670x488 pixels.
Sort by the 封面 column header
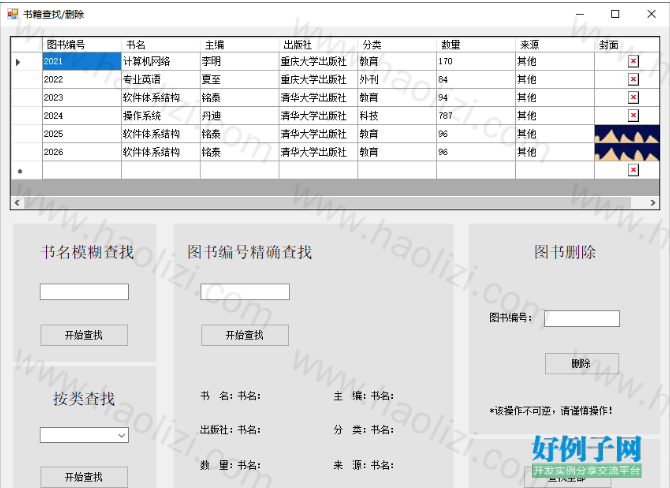pyautogui.click(x=627, y=45)
